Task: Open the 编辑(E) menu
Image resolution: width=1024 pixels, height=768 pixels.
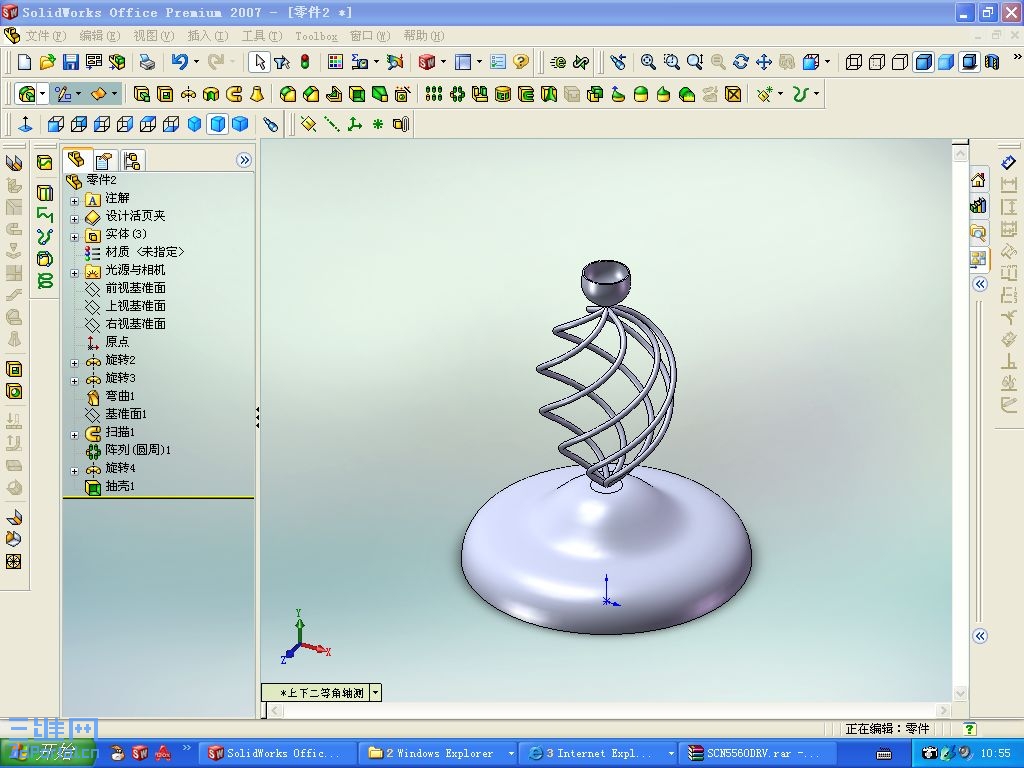Action: 99,36
